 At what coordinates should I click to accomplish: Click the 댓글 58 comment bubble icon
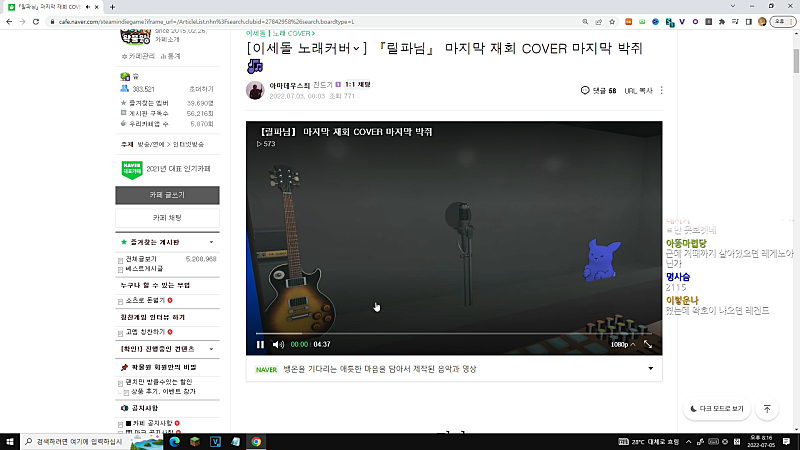click(585, 90)
